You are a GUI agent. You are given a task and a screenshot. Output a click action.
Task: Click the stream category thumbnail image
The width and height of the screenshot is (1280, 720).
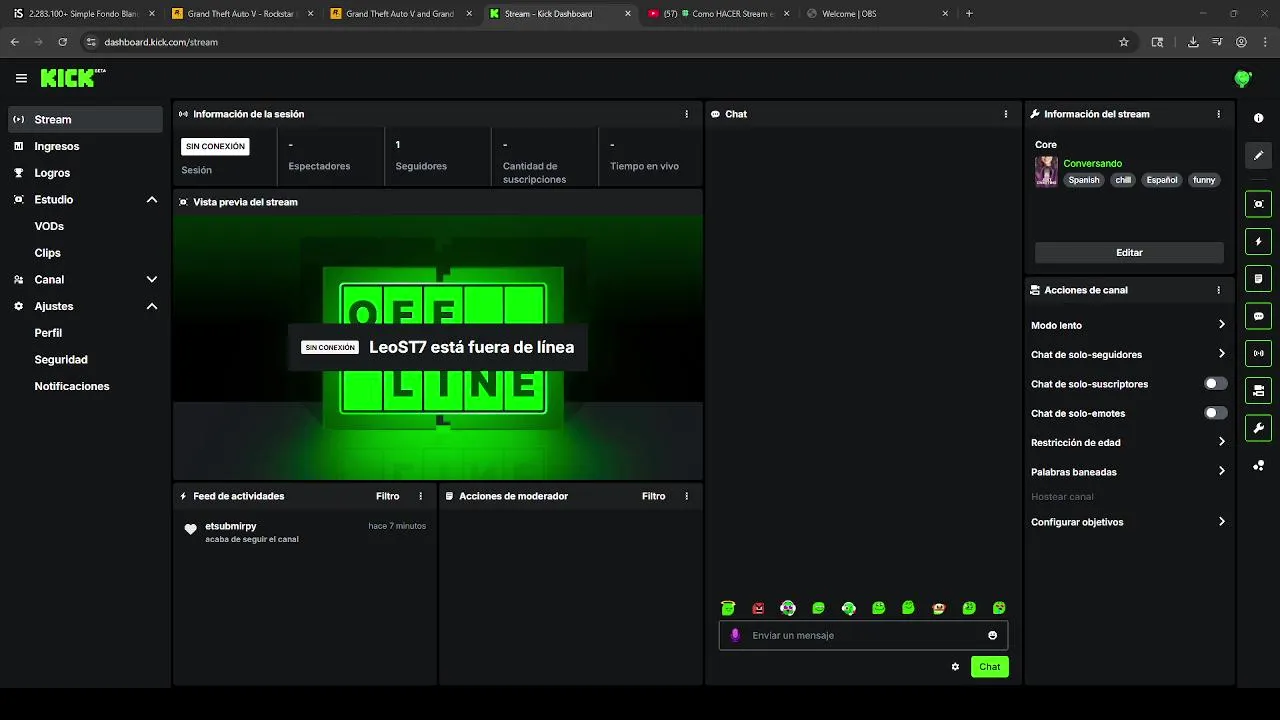click(x=1046, y=171)
